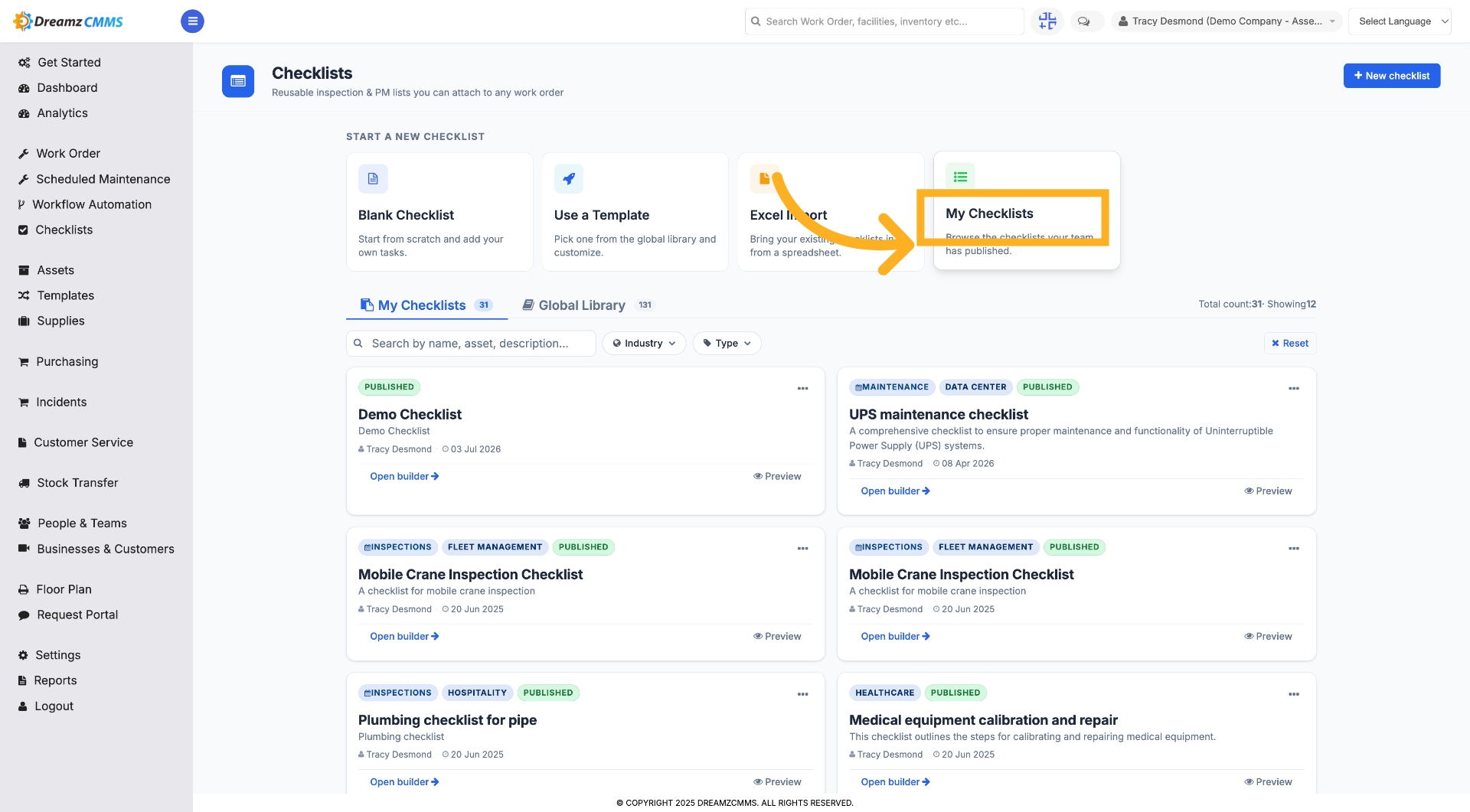
Task: Click the Use a Template rocket icon
Action: [569, 178]
